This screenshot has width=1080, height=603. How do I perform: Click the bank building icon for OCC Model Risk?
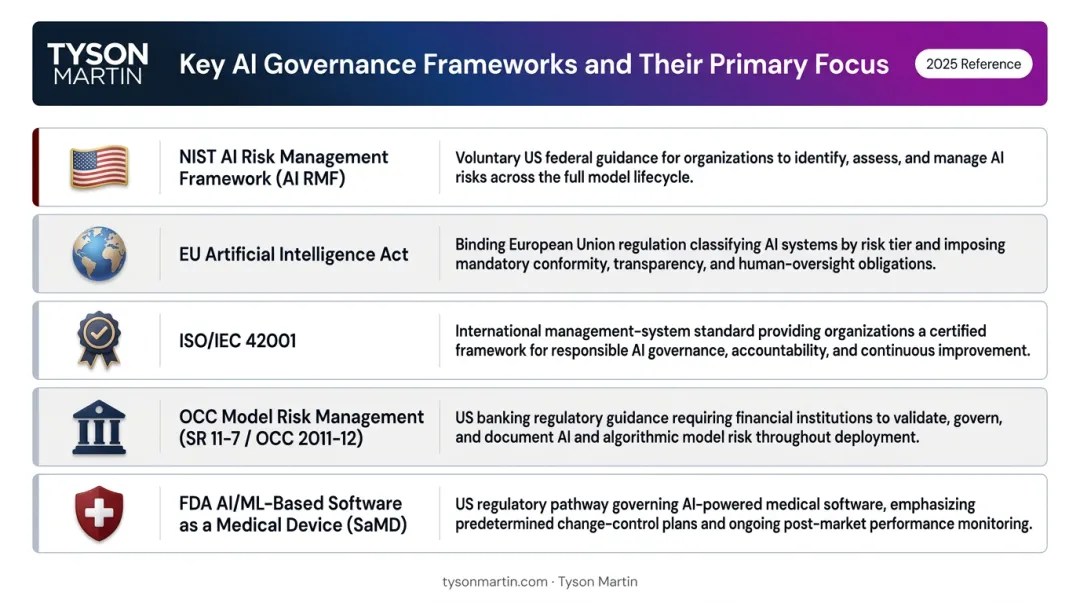pyautogui.click(x=99, y=427)
